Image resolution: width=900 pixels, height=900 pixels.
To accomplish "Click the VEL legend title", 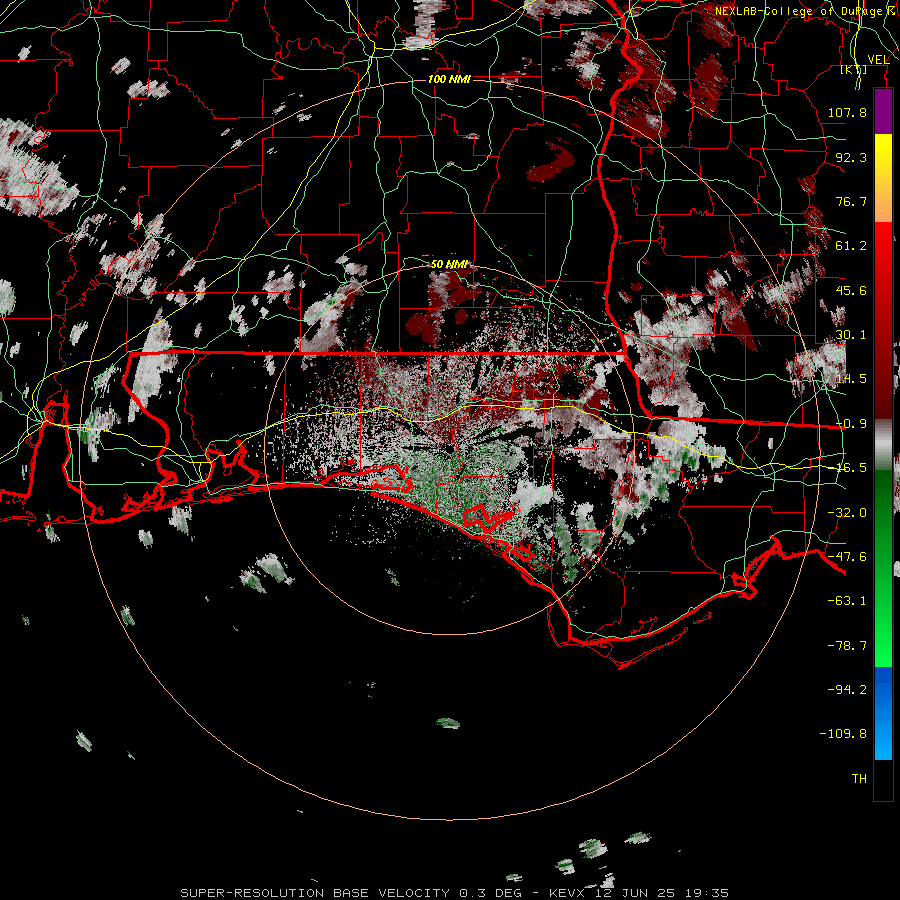I will [x=878, y=59].
